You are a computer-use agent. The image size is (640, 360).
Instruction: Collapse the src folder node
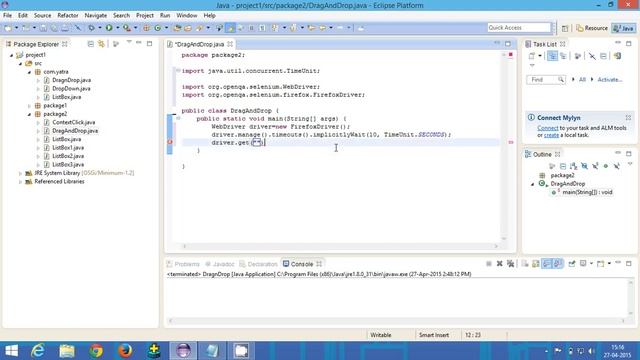(x=20, y=63)
